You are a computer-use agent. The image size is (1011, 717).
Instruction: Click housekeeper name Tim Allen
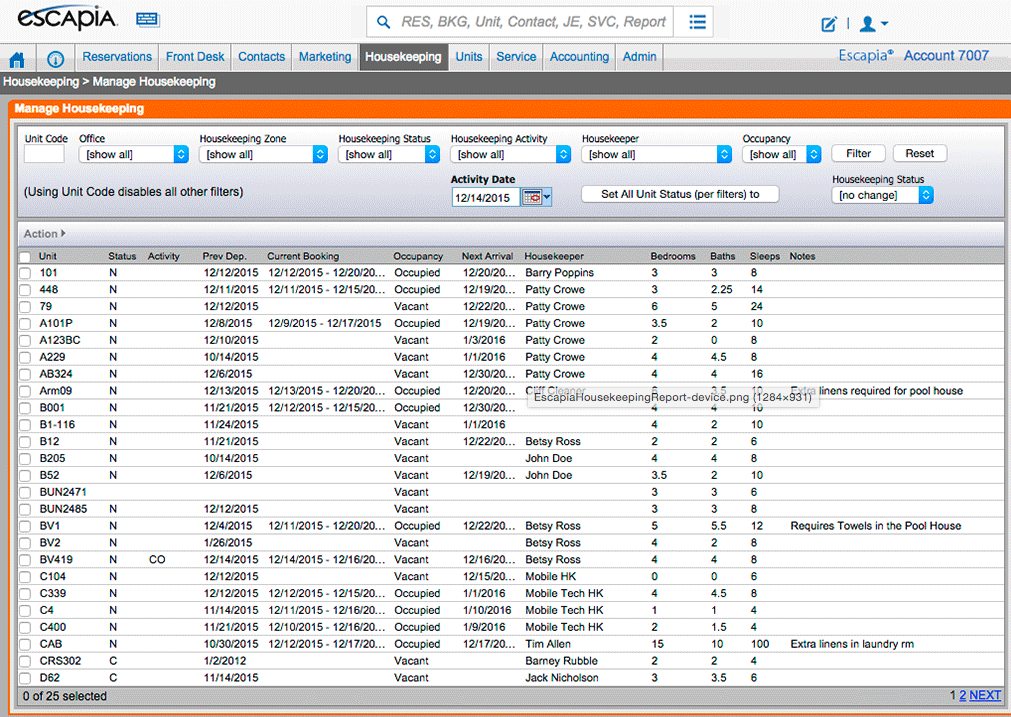(547, 644)
